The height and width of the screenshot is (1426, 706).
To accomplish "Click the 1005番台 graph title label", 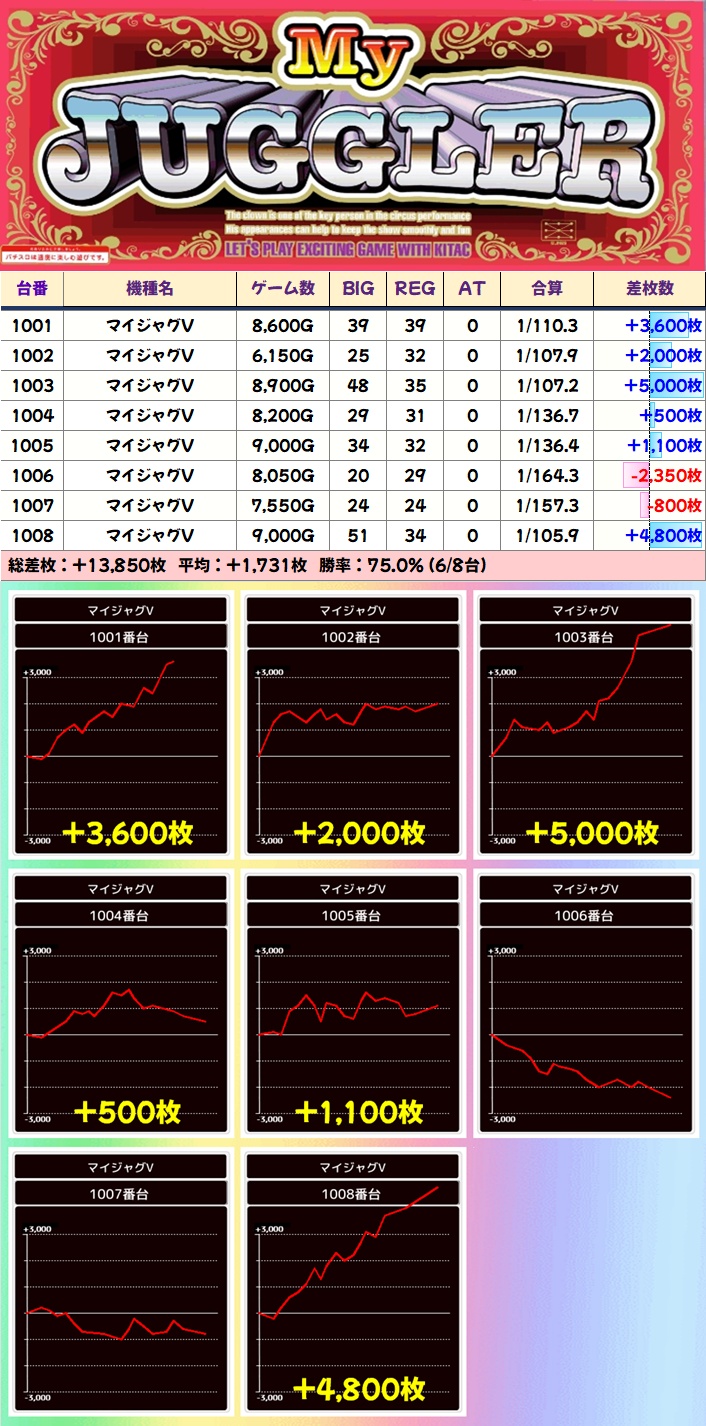I will click(356, 915).
